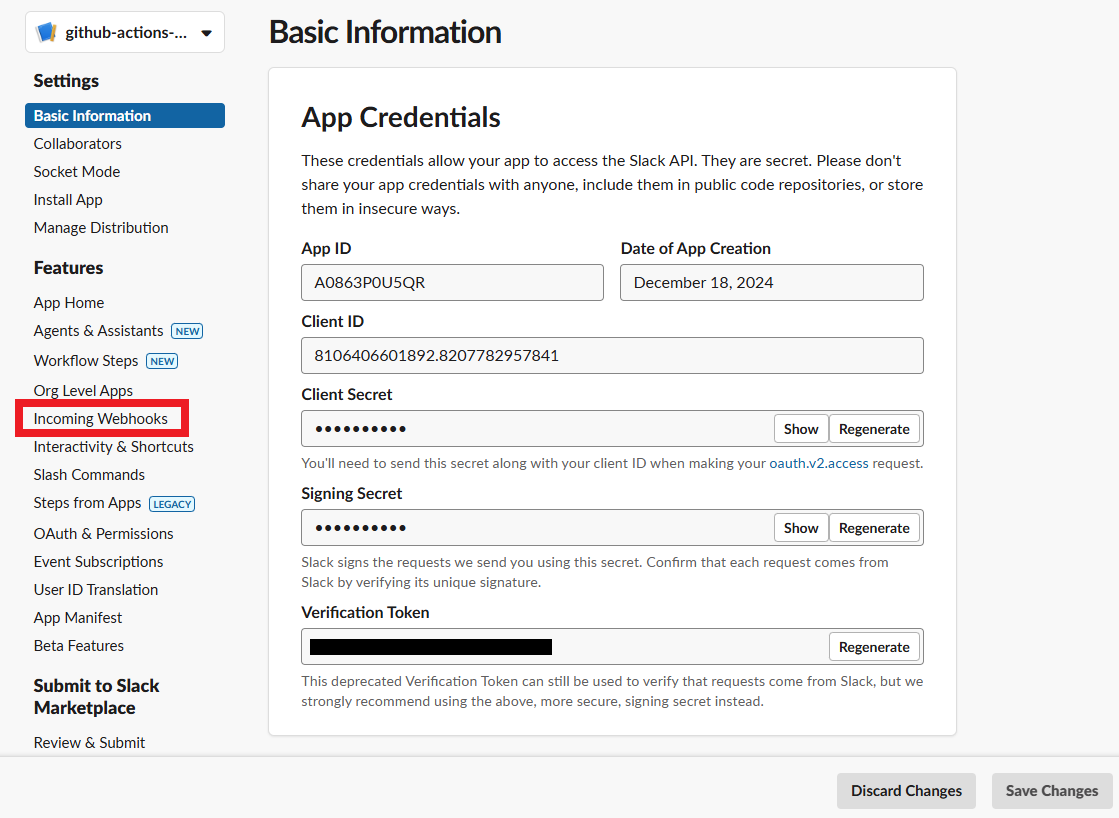Click the Settings section heading
This screenshot has width=1119, height=818.
[x=66, y=81]
